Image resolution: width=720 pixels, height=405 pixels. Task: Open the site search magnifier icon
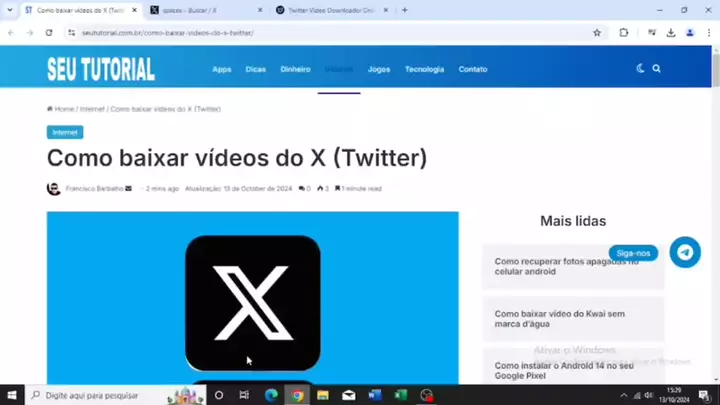[657, 69]
